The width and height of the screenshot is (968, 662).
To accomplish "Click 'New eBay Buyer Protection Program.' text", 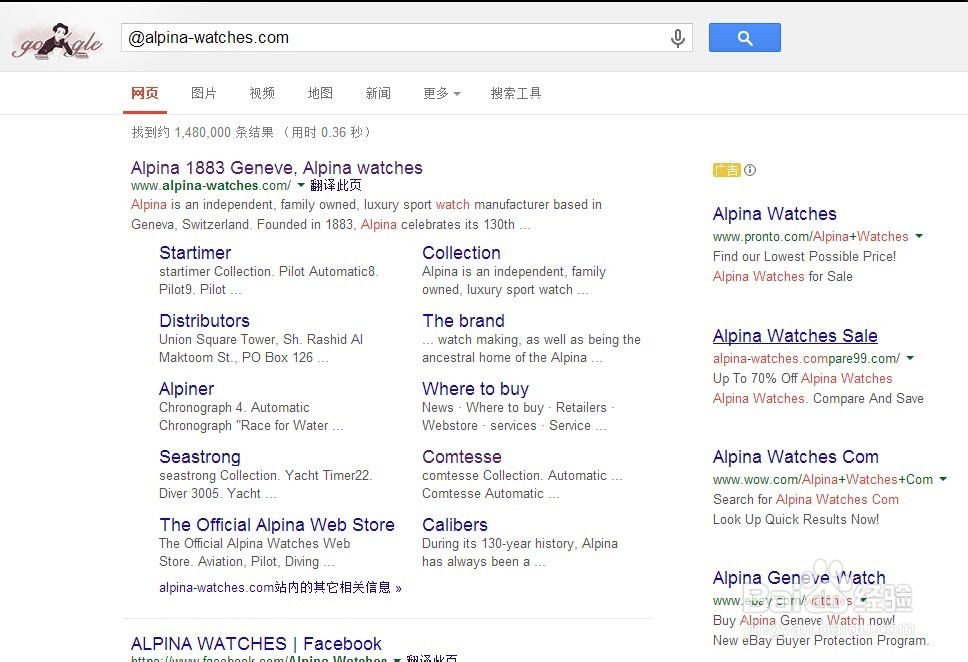I will pos(821,640).
